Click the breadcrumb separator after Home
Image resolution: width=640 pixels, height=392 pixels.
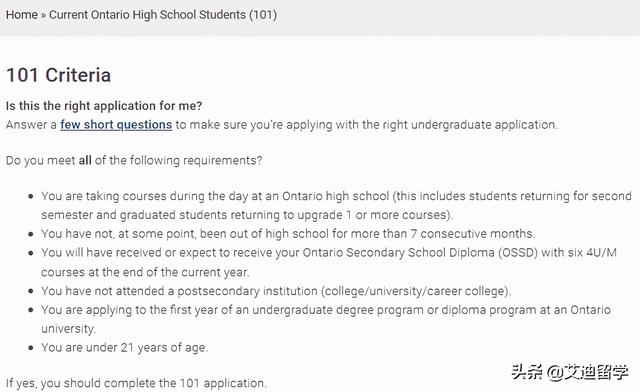coord(43,16)
